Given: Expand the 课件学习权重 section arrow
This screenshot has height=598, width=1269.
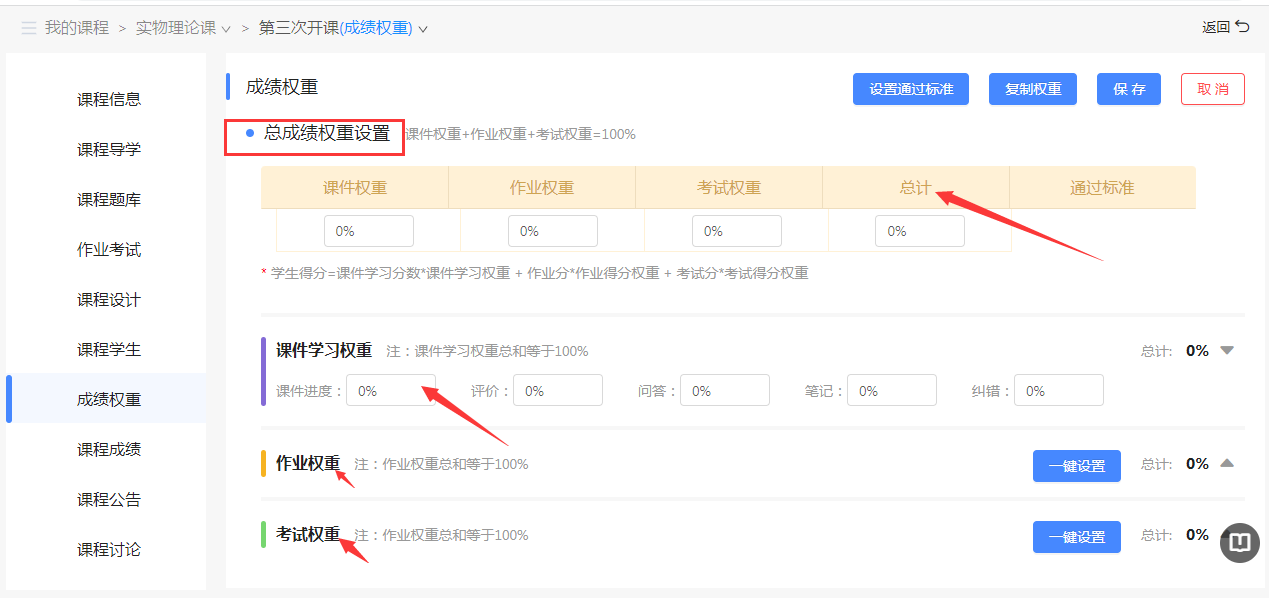Looking at the screenshot, I should pyautogui.click(x=1228, y=351).
